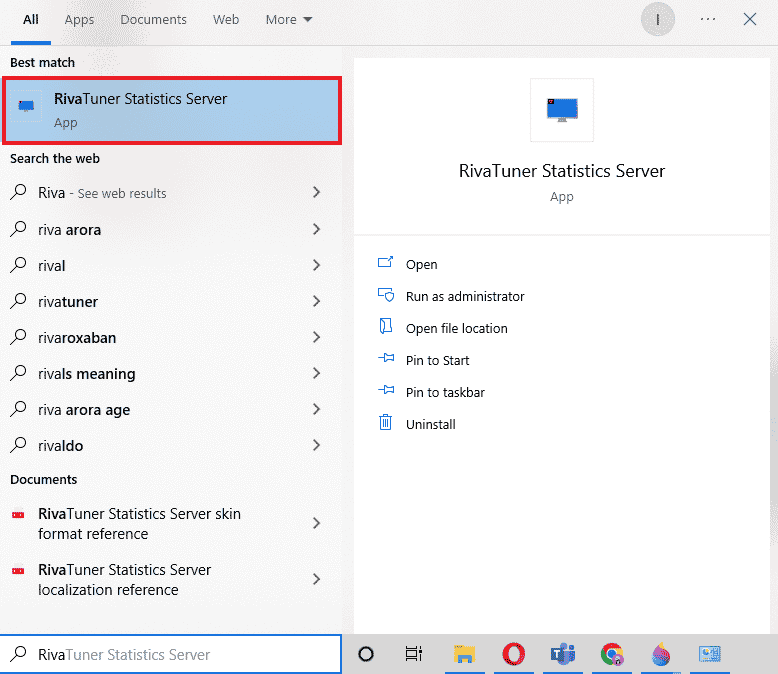The height and width of the screenshot is (674, 778).
Task: Expand the 'riva arora' chevron
Action: [317, 229]
